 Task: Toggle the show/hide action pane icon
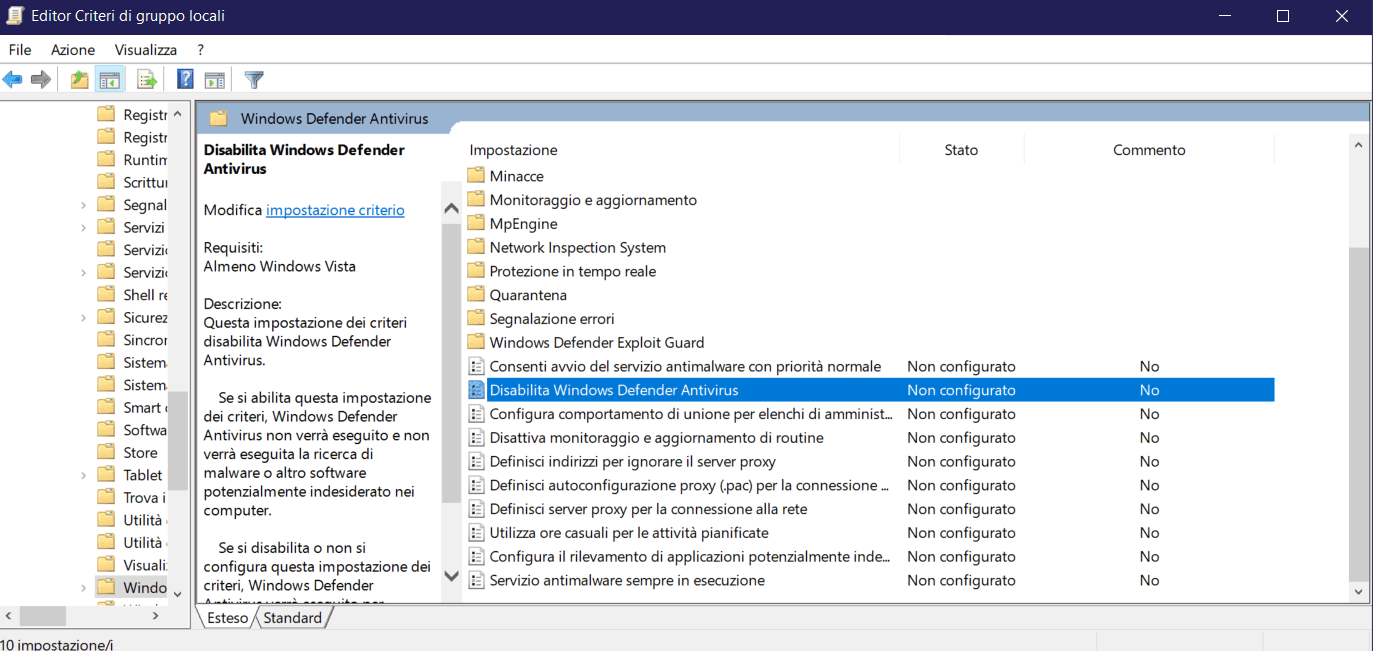click(214, 80)
